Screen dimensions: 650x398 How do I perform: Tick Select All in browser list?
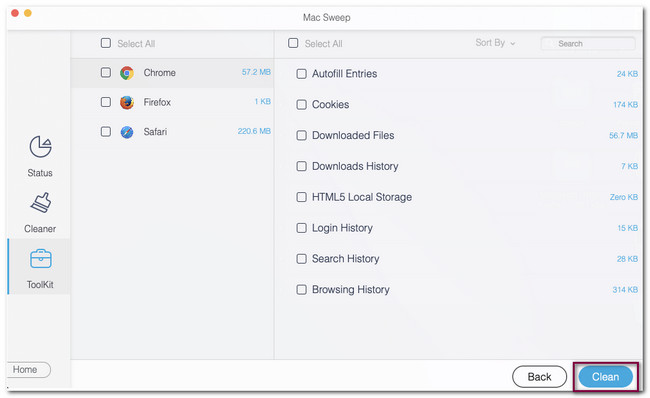click(x=106, y=43)
